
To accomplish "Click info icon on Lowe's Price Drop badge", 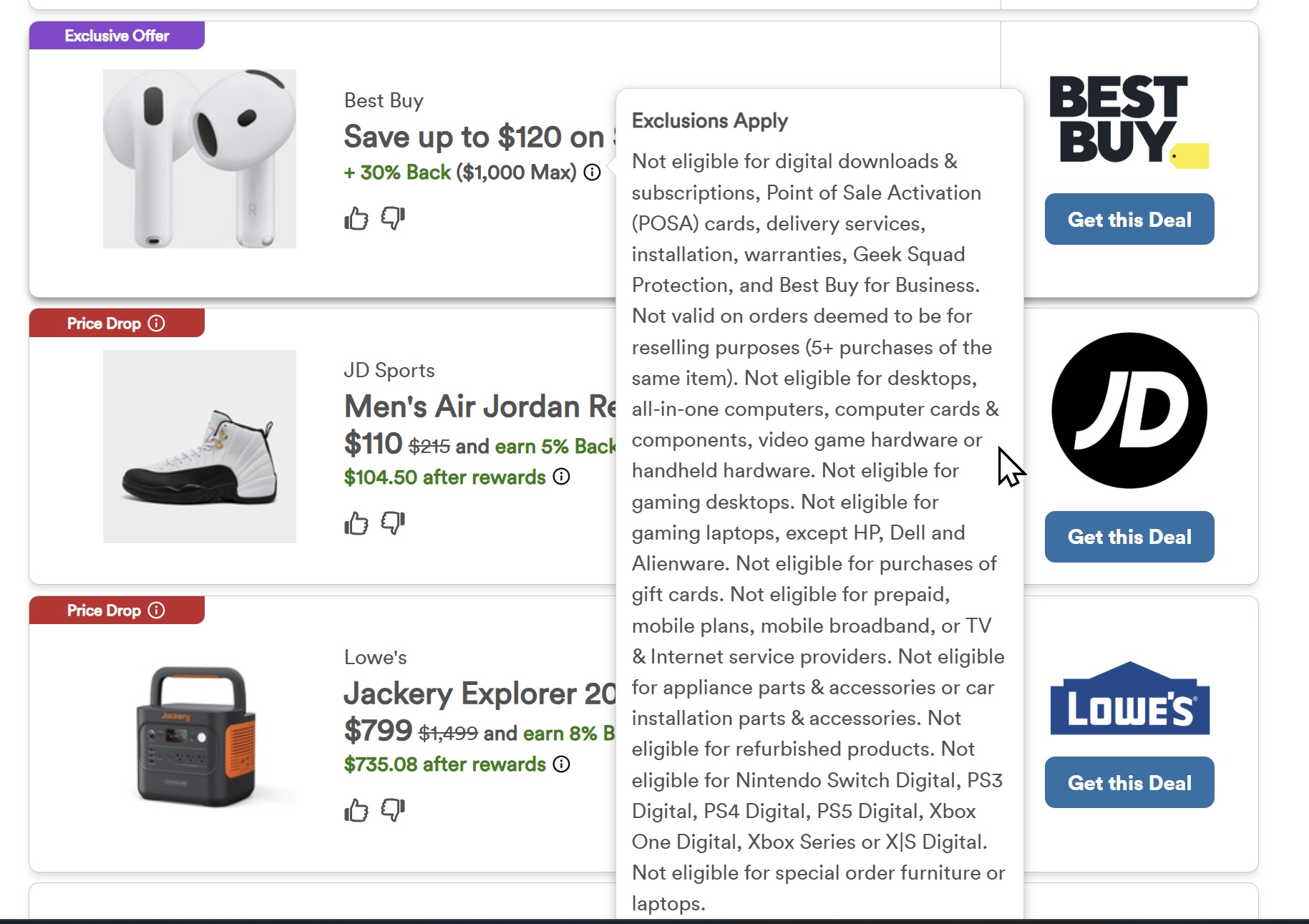I will coord(156,611).
